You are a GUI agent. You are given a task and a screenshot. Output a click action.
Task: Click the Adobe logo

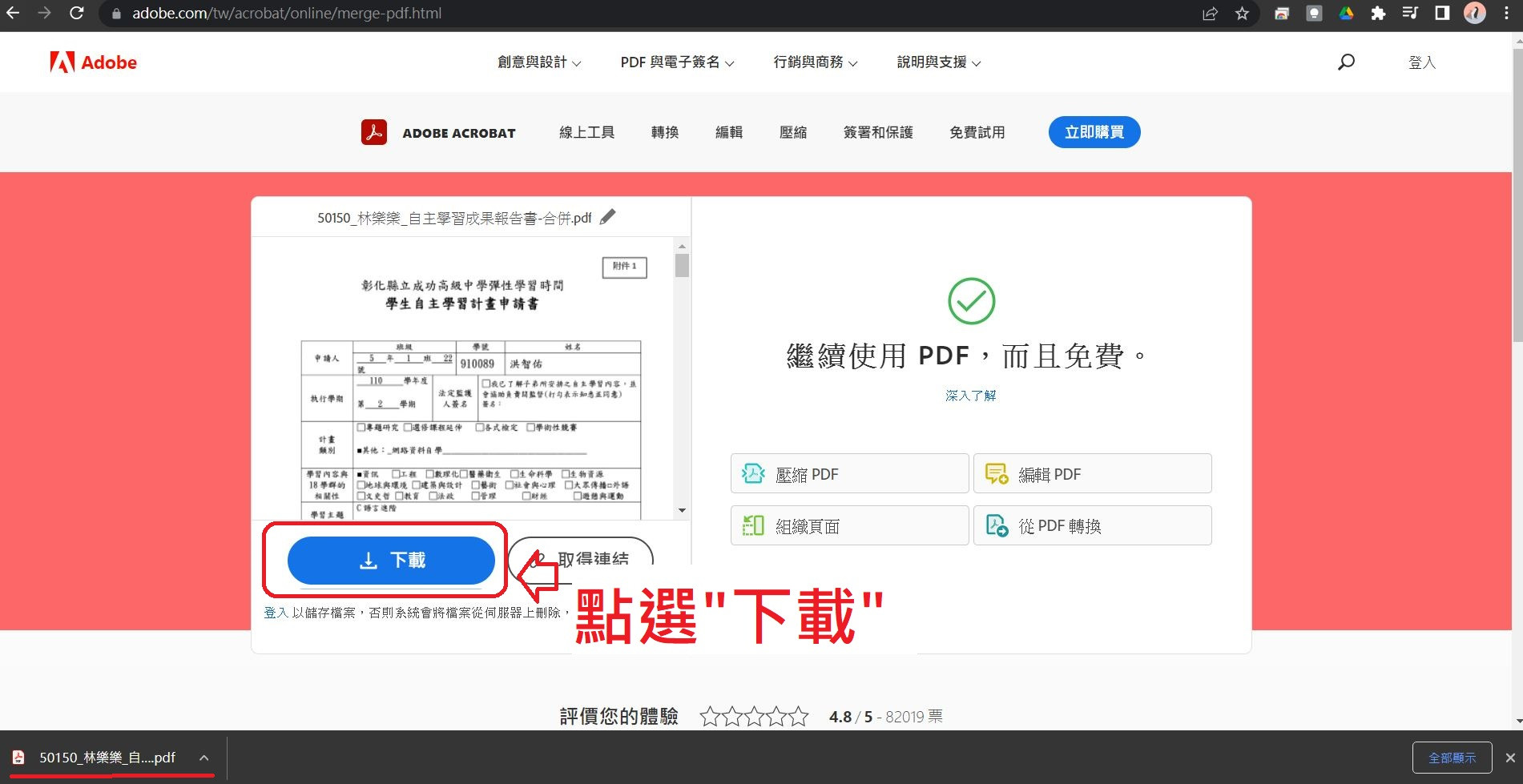pos(93,62)
